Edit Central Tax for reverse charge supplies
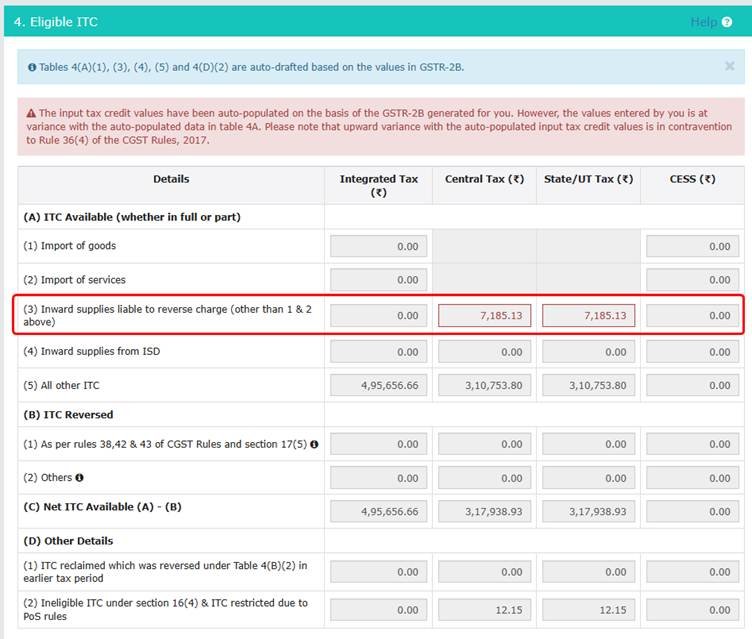 point(484,315)
